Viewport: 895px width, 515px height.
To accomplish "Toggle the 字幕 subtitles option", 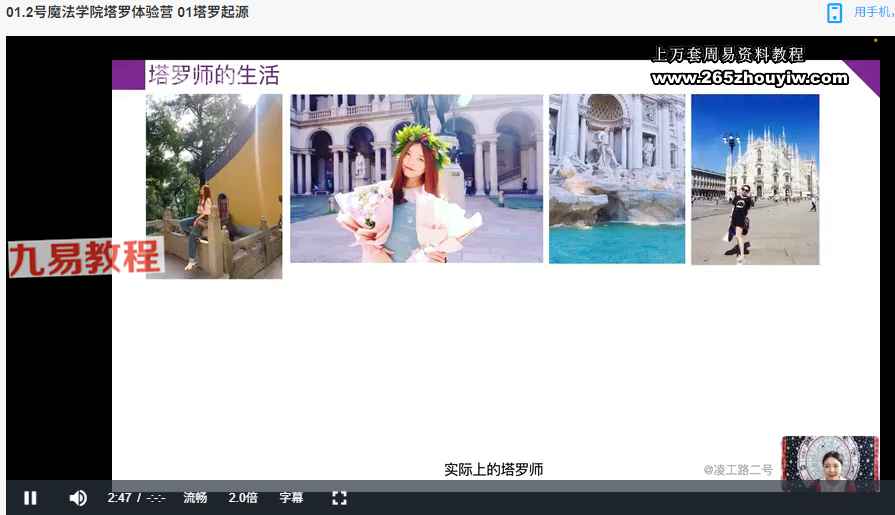I will click(x=291, y=498).
